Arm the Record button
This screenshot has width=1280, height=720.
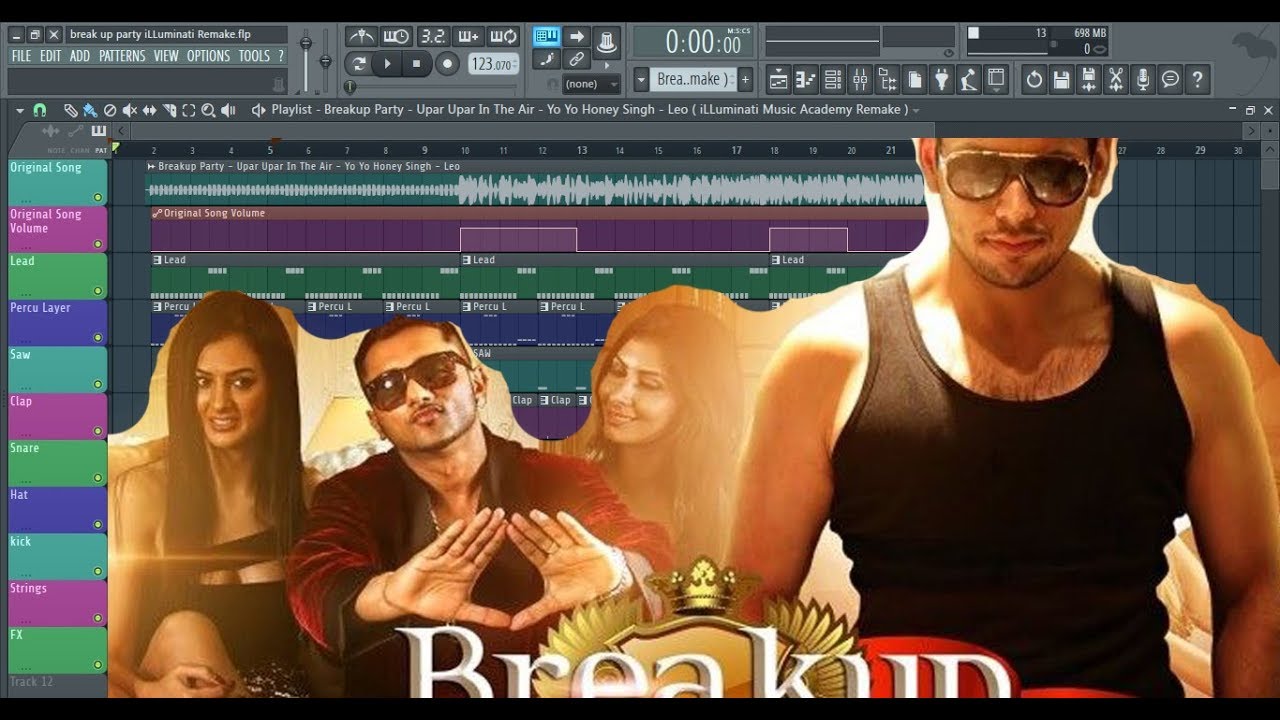(x=447, y=64)
